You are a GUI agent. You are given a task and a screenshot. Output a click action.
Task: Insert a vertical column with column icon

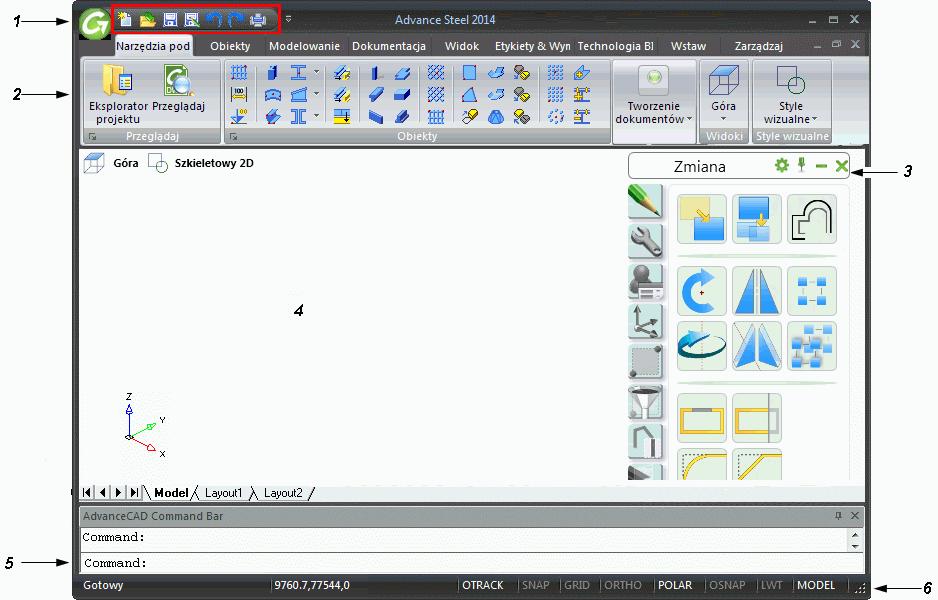[272, 73]
